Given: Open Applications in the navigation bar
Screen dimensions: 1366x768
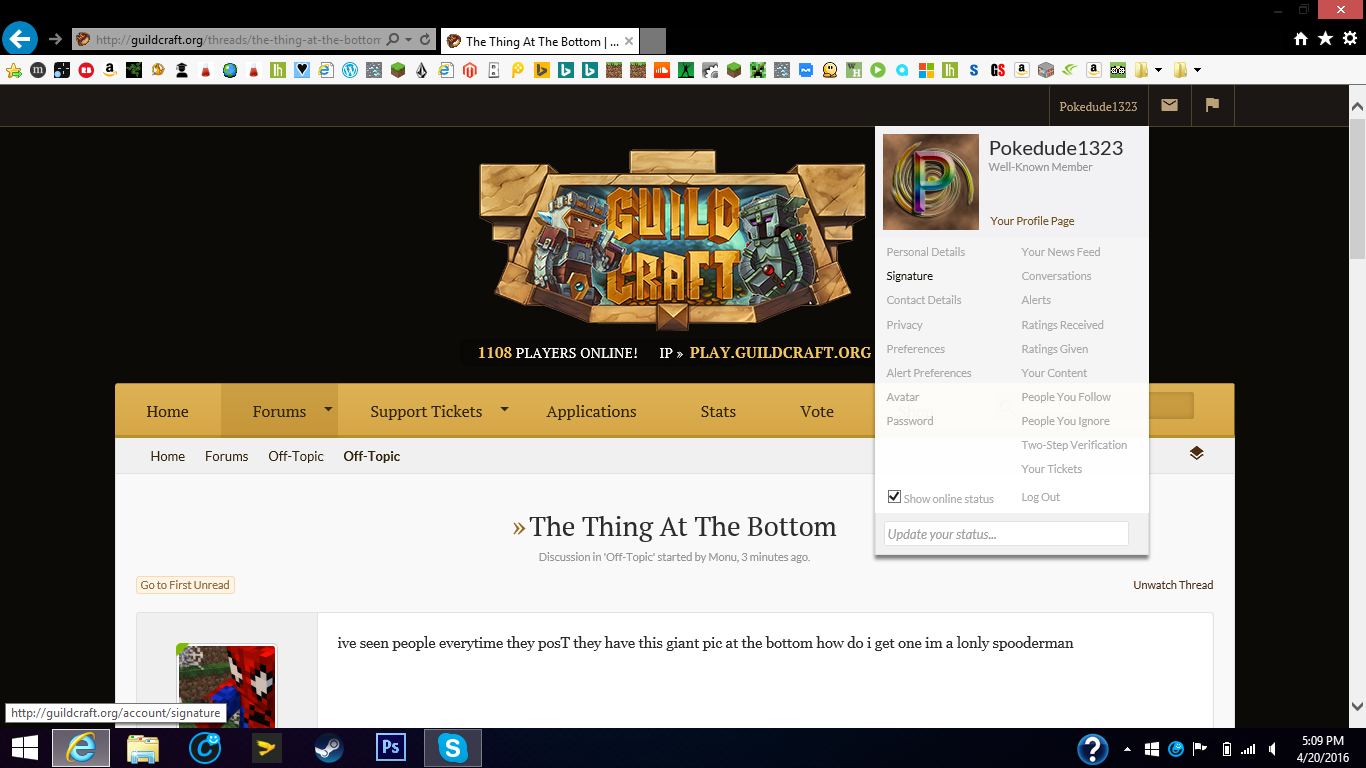Looking at the screenshot, I should (x=591, y=411).
